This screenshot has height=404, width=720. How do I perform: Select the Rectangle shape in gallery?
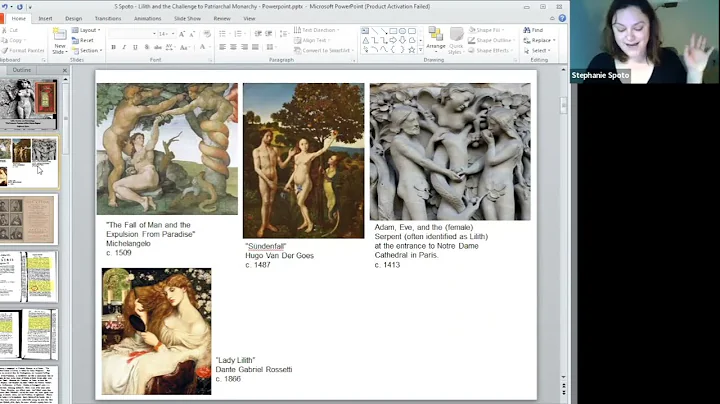(393, 31)
